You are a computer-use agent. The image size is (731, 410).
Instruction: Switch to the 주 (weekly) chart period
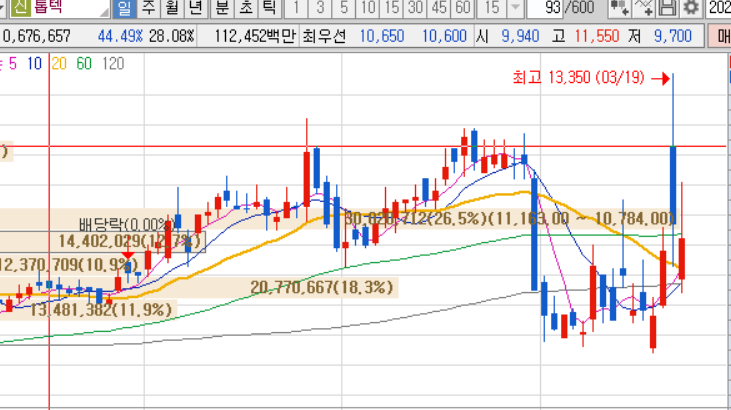coord(149,7)
